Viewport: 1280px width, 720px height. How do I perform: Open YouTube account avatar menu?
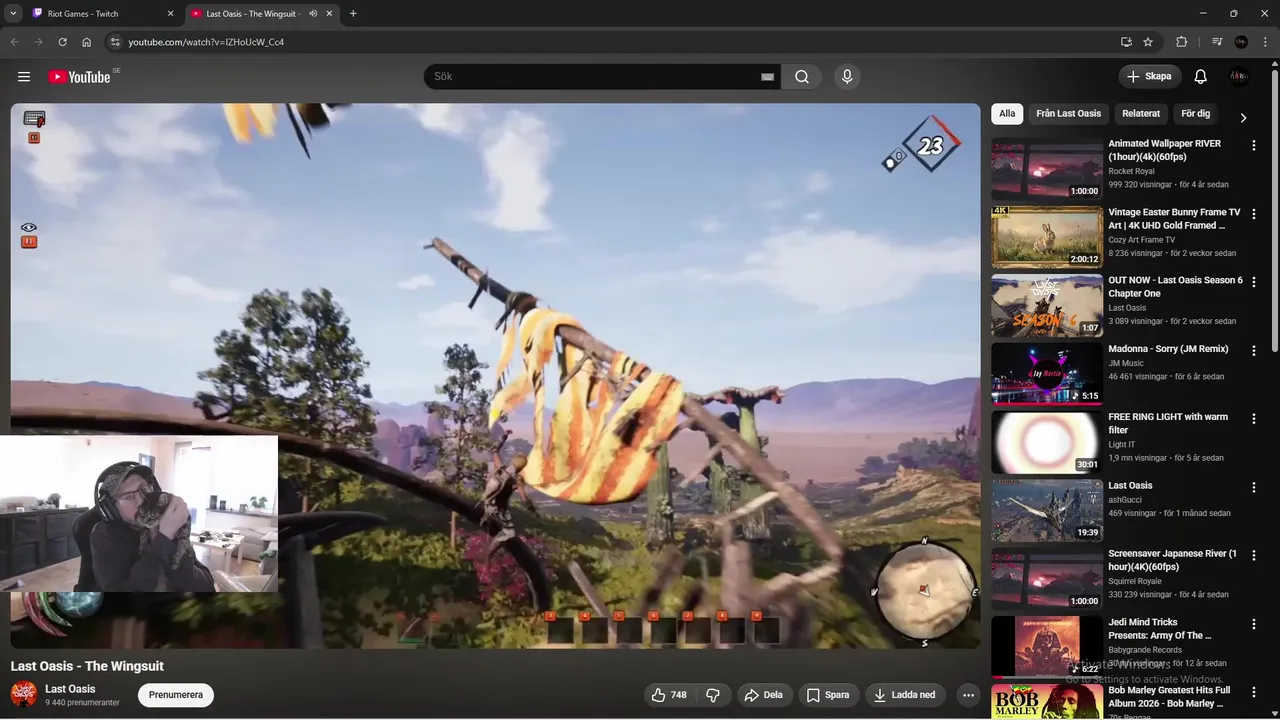[x=1240, y=77]
